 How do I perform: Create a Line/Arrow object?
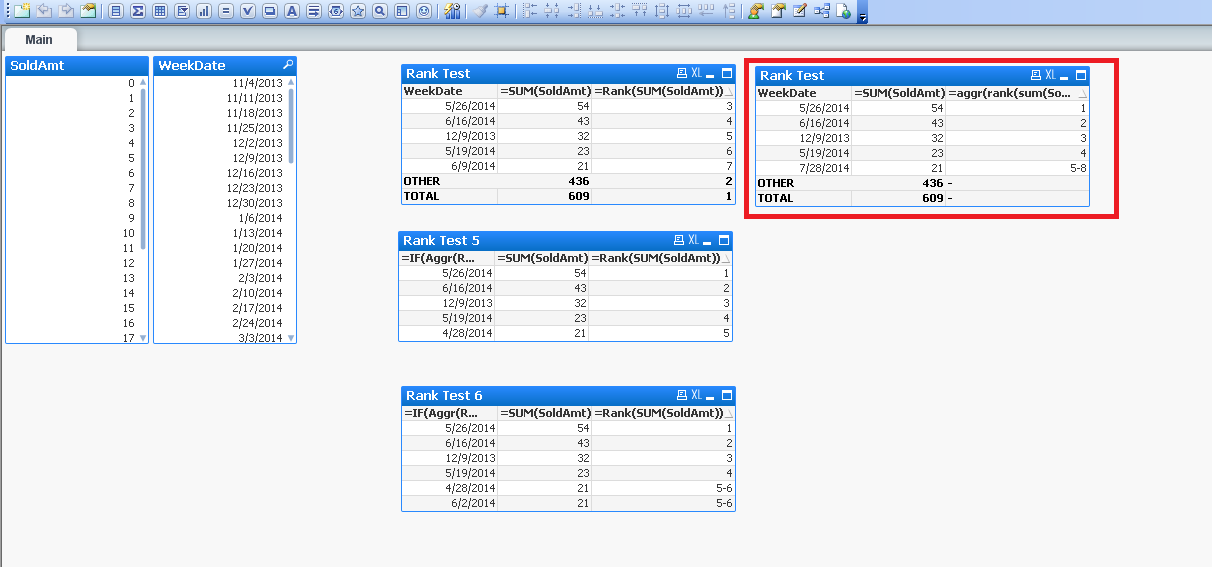pyautogui.click(x=314, y=11)
